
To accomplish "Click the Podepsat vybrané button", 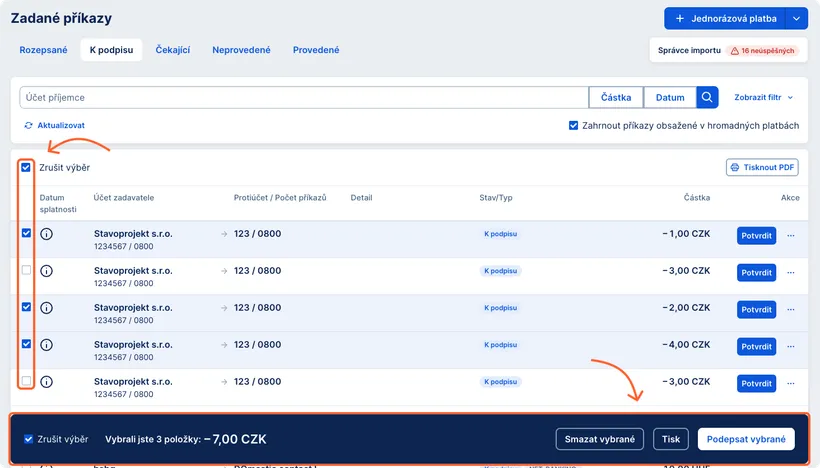I will click(745, 439).
